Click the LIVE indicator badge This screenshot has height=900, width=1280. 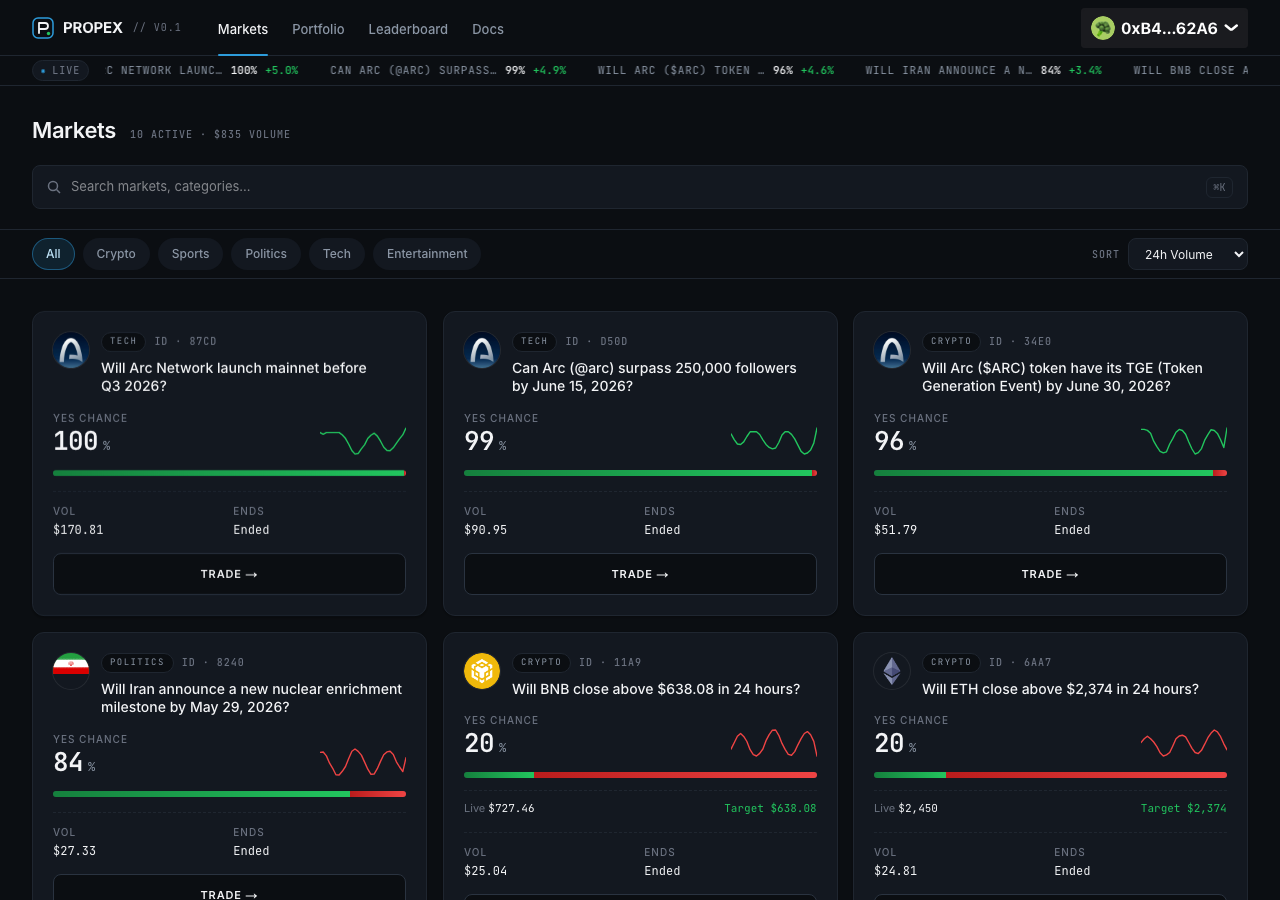click(x=60, y=71)
